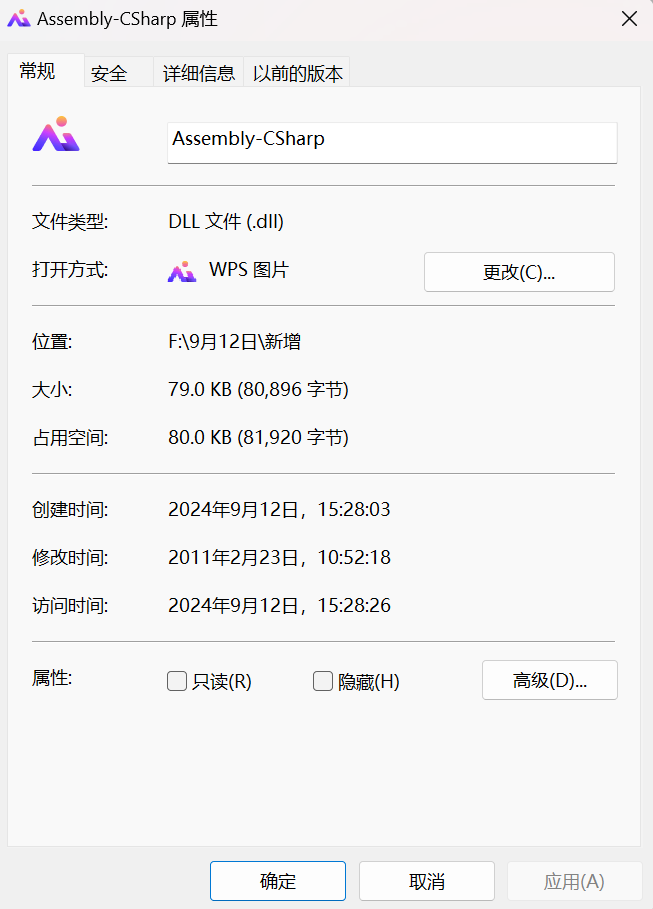Click the WPS 图片 icon next to 打开方式
Screen dimensions: 653x909
tap(181, 271)
